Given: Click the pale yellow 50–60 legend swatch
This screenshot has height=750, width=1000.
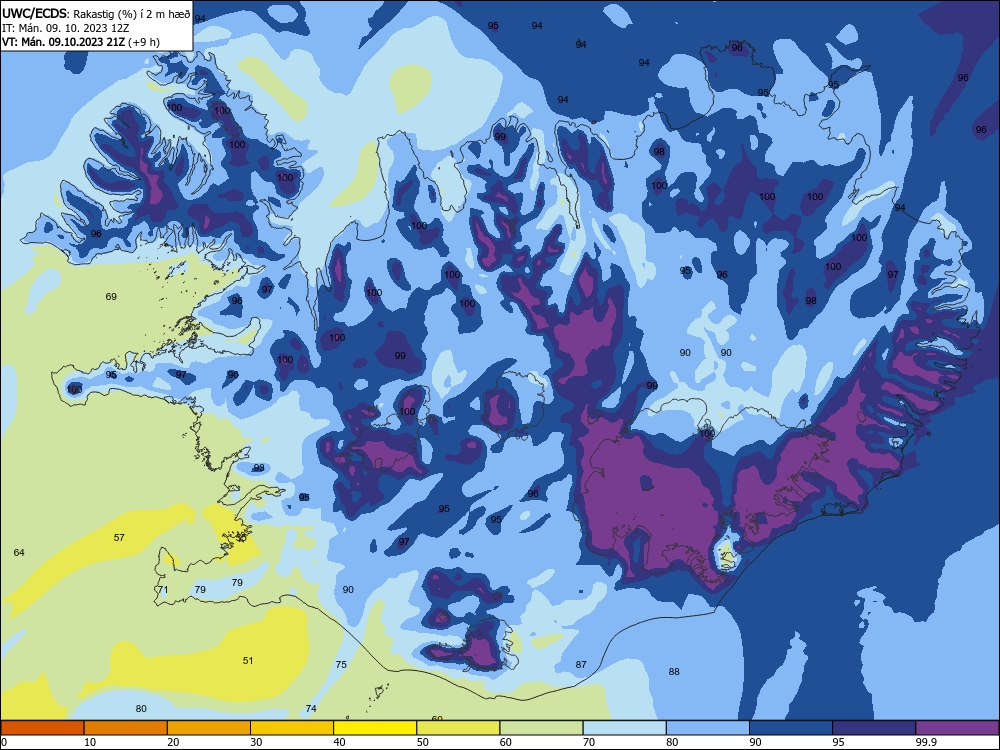Looking at the screenshot, I should (458, 728).
